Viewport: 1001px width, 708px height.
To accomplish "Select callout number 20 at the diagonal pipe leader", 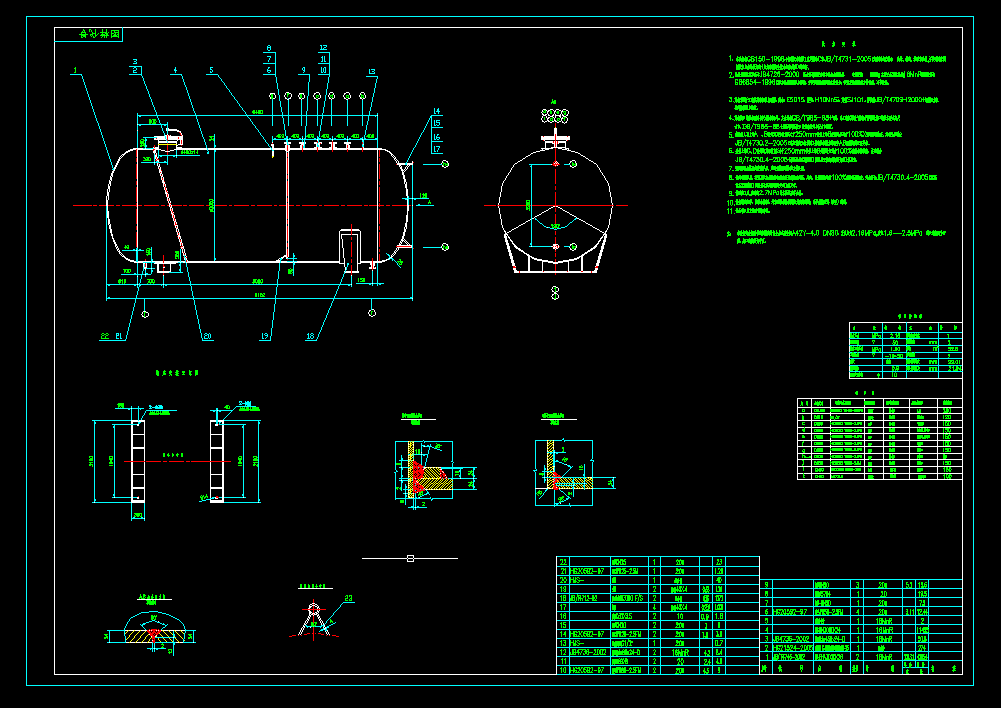I will tap(207, 336).
